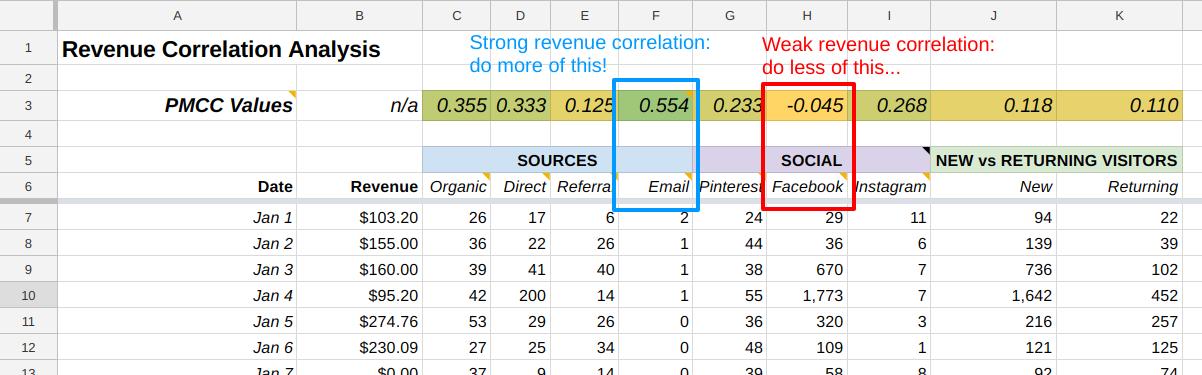Select column F header

click(655, 15)
